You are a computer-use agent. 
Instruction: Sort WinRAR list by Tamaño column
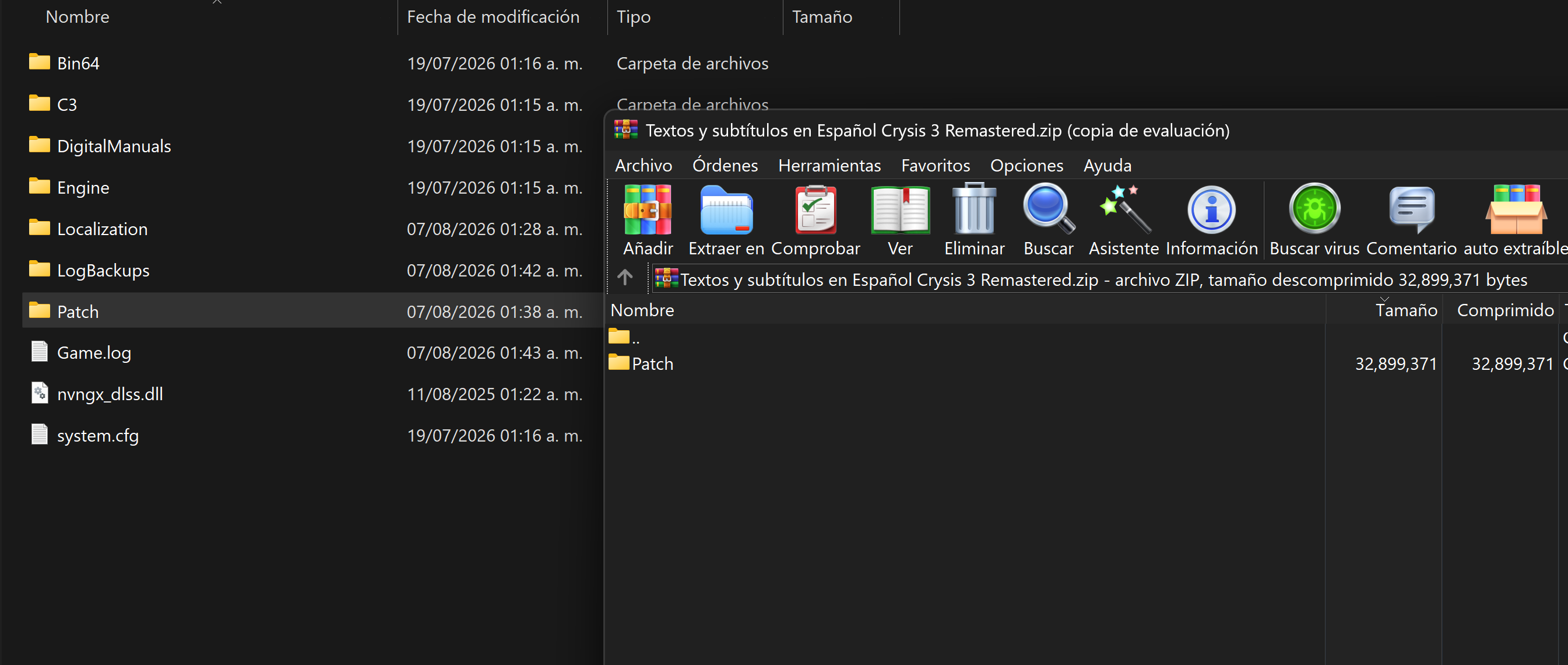tap(1406, 310)
